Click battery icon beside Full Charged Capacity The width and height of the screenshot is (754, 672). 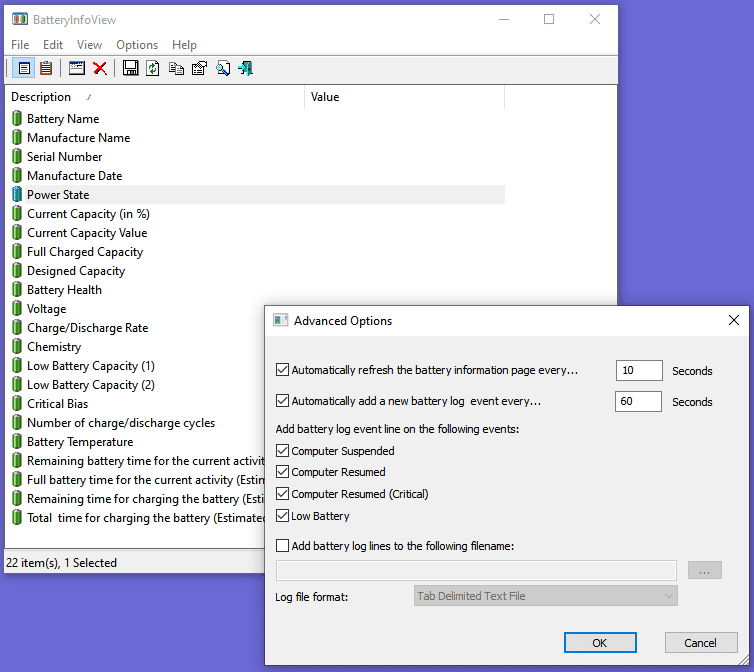coord(17,252)
